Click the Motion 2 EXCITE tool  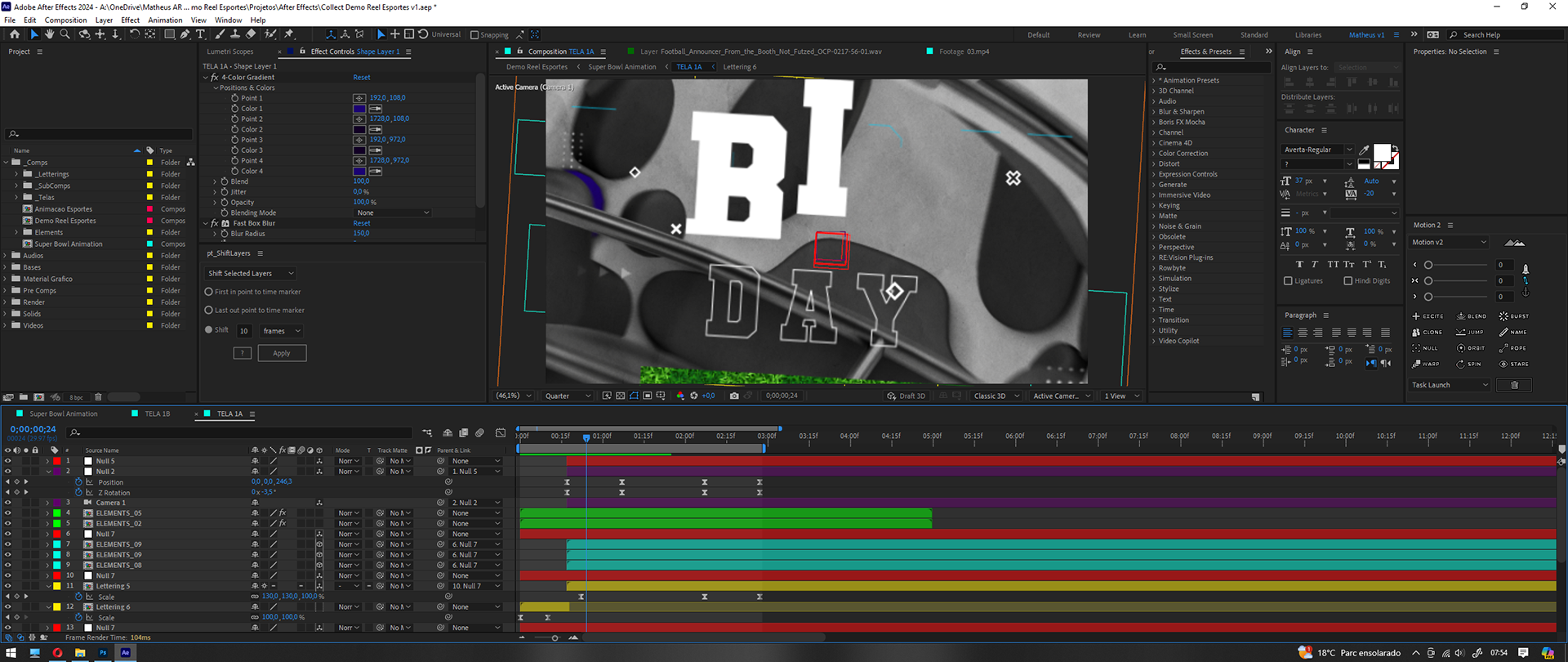pyautogui.click(x=1428, y=316)
